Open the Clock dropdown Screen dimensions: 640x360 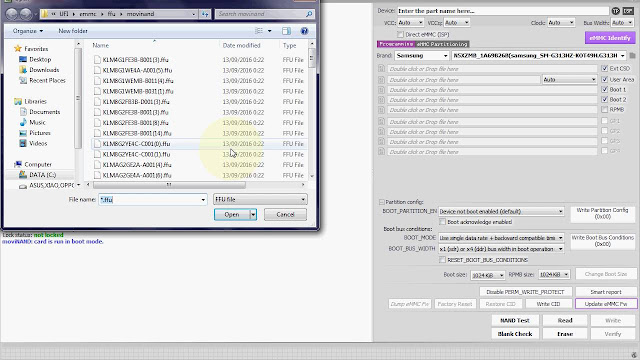(x=561, y=23)
